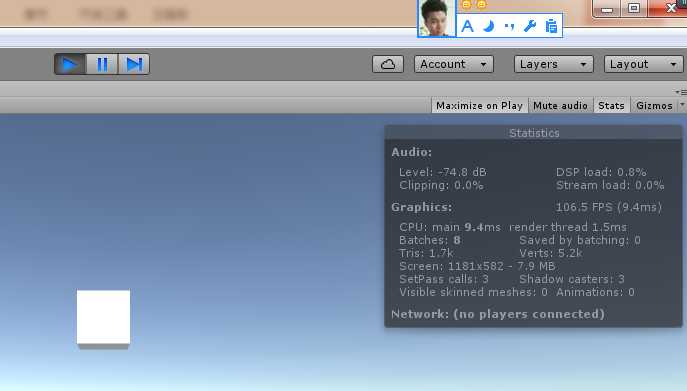Open the Account dropdown
Viewport: 687px width, 391px height.
coord(453,64)
